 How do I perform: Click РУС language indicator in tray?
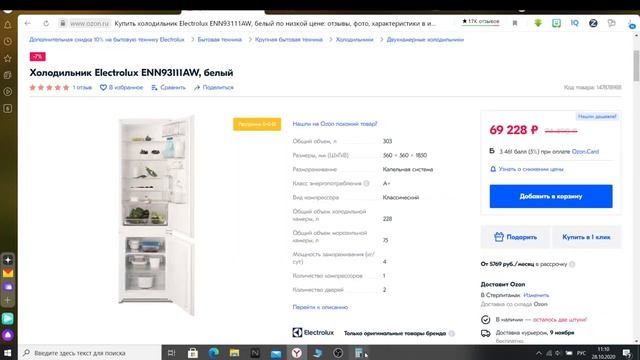[x=581, y=353]
